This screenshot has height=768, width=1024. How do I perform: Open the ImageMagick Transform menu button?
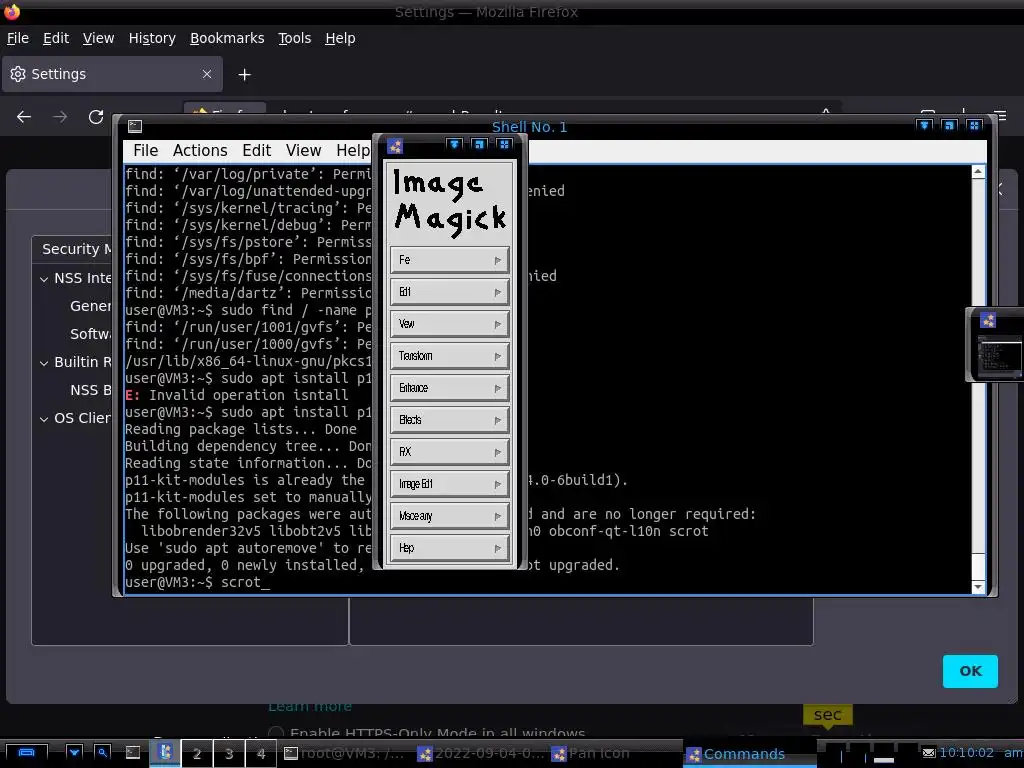tap(449, 356)
